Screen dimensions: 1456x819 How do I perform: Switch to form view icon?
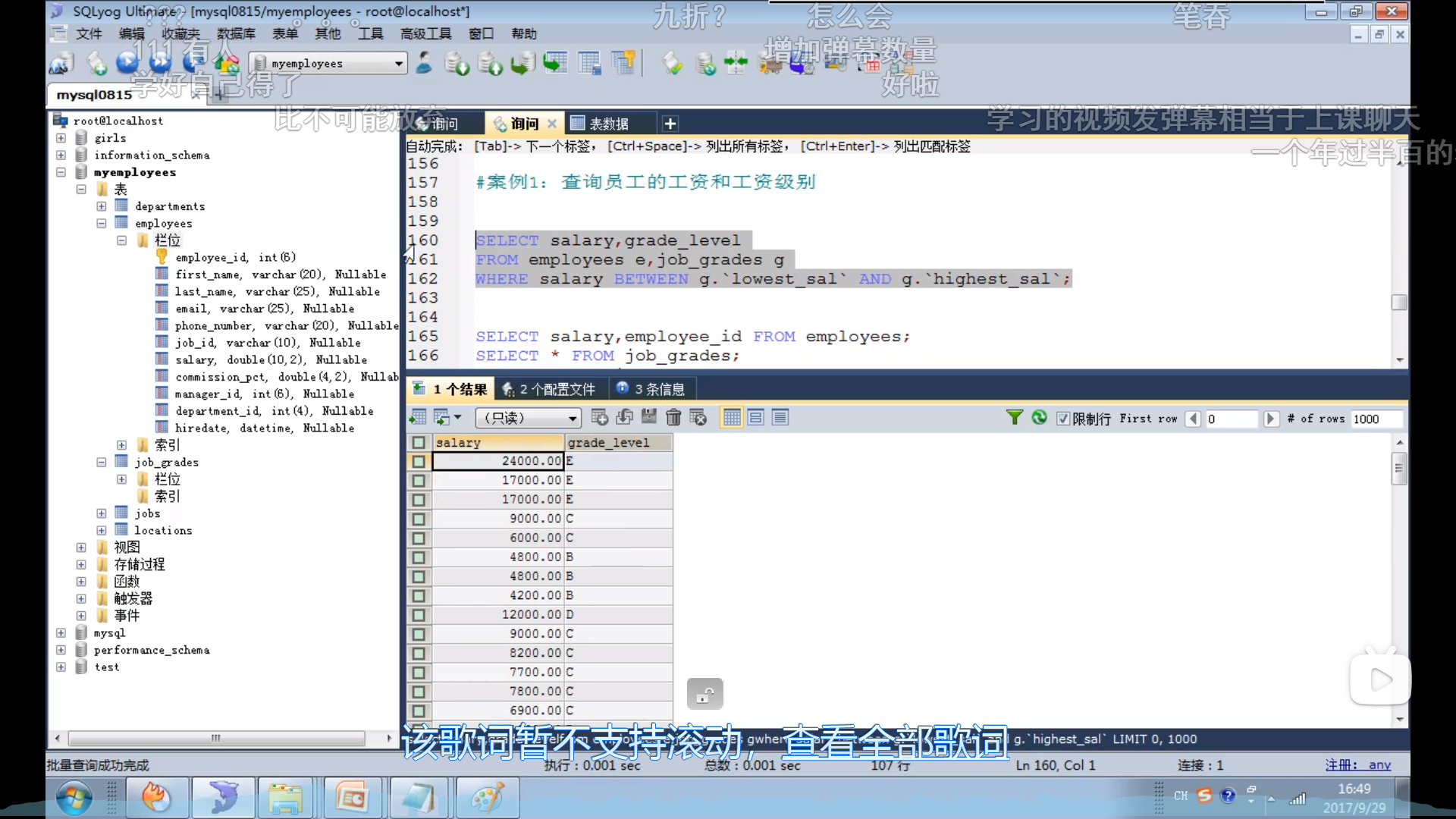[756, 418]
